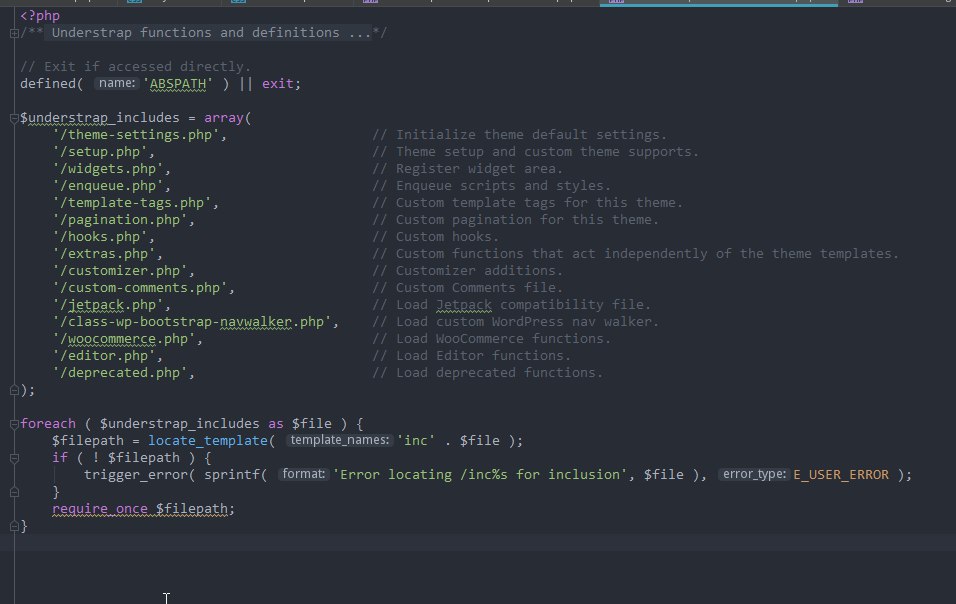
Task: Click the 'Enqueue scripts and styles.' comment
Action: pyautogui.click(x=503, y=186)
